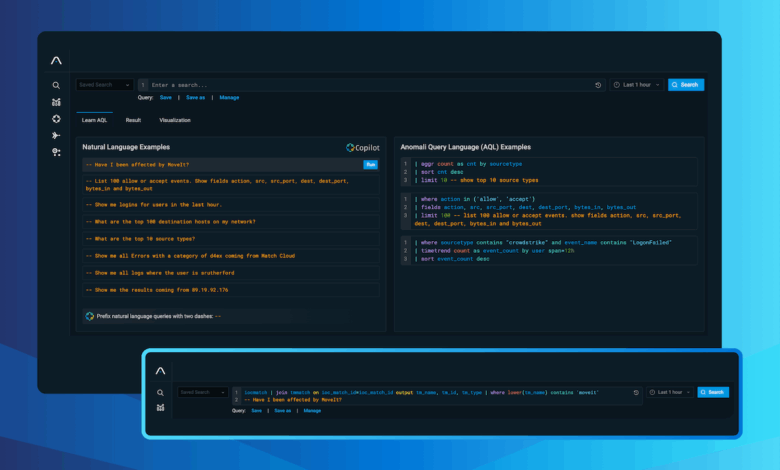Viewport: 780px width, 470px height.
Task: Click the 'Enter a search...' query field
Action: [371, 85]
